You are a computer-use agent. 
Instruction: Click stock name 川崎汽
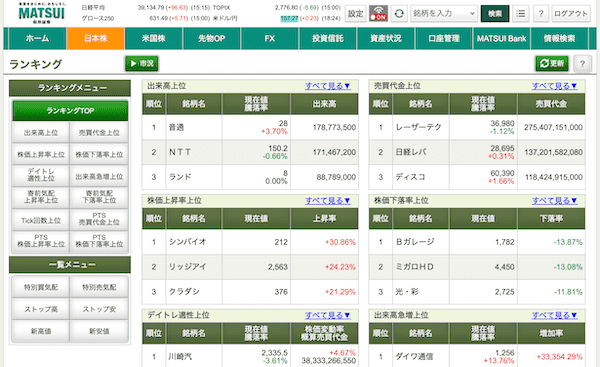[180, 357]
